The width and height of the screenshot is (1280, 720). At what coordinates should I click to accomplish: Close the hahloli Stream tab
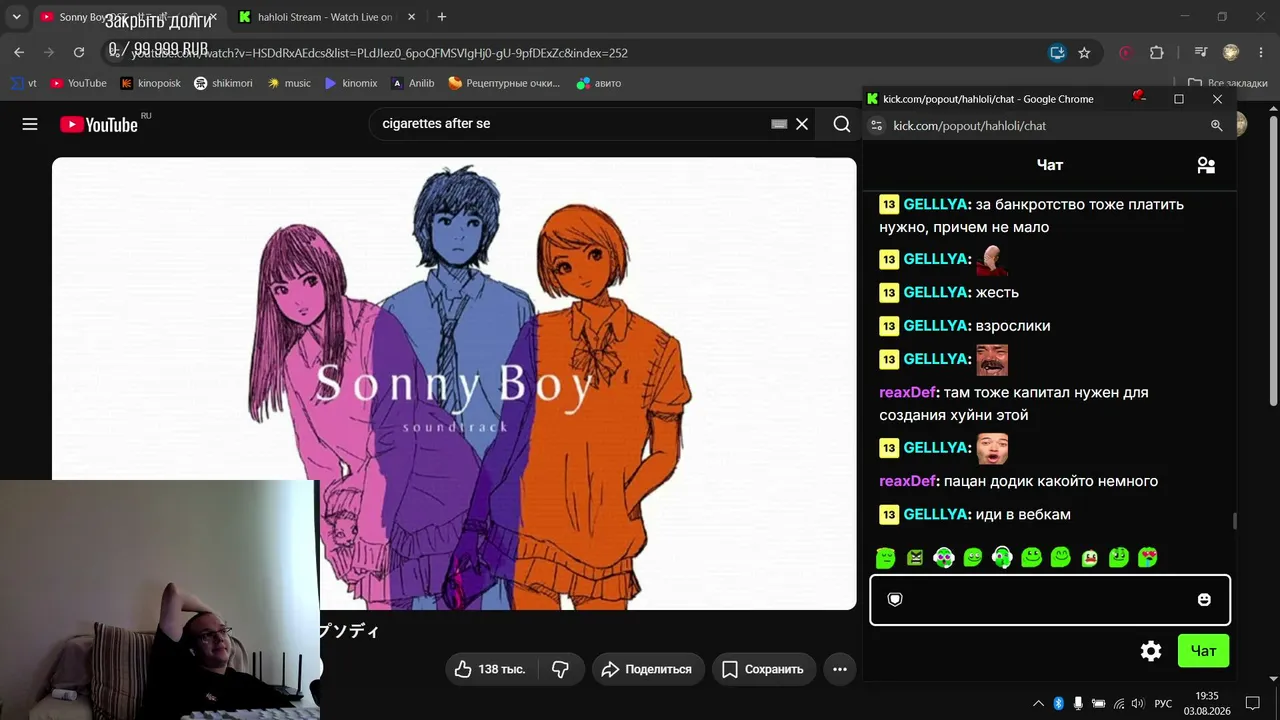point(411,17)
